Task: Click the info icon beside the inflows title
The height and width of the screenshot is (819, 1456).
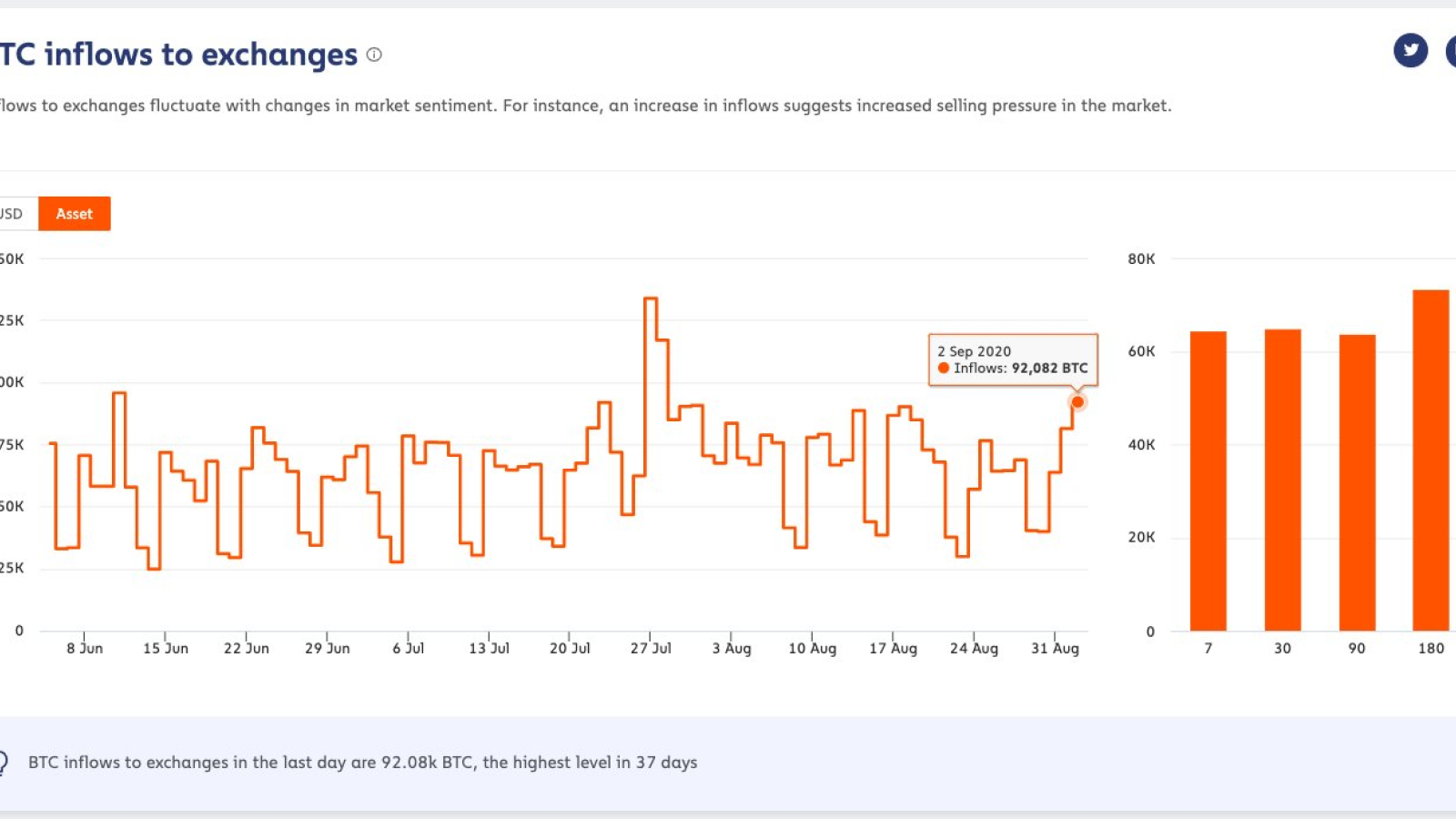Action: [374, 55]
